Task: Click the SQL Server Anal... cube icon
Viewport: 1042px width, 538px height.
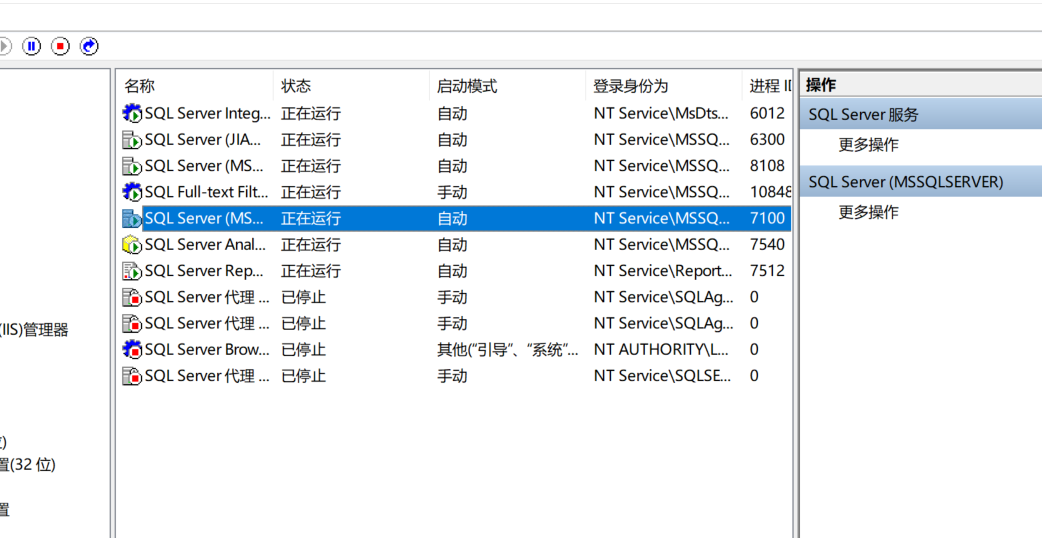Action: click(132, 245)
